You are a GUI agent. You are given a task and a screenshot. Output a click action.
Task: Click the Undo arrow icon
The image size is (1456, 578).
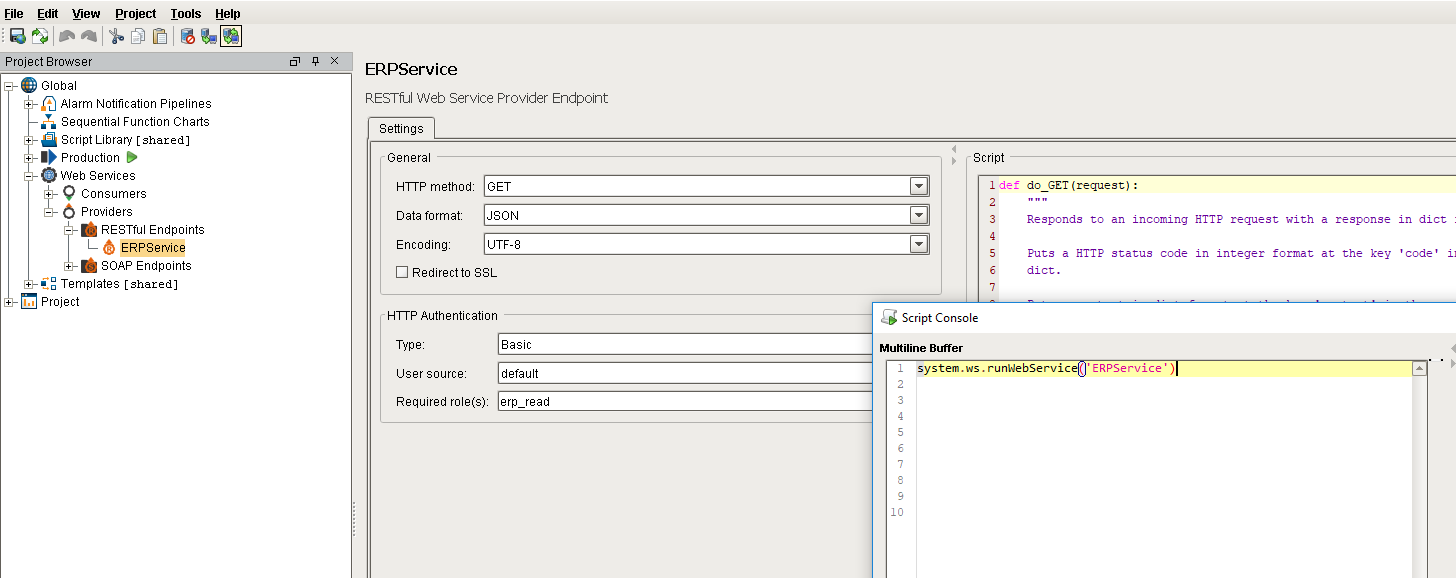(67, 36)
